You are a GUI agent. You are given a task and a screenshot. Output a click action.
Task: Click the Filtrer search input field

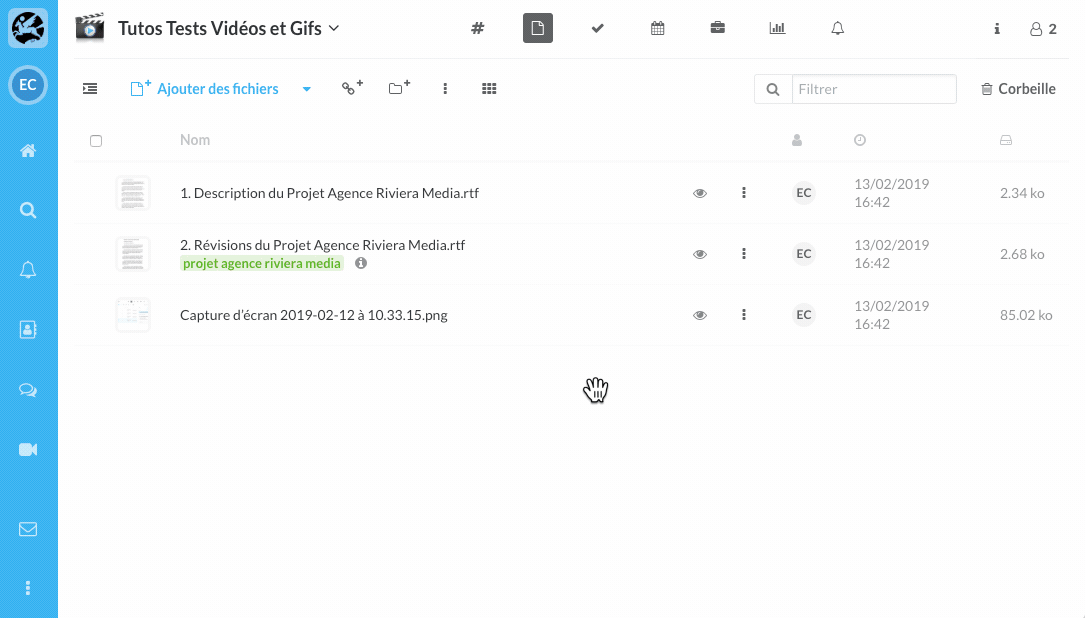click(x=873, y=89)
